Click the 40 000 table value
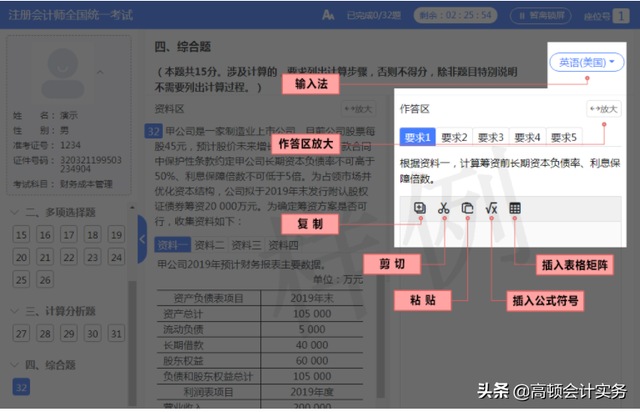The image size is (640, 412). (x=312, y=345)
